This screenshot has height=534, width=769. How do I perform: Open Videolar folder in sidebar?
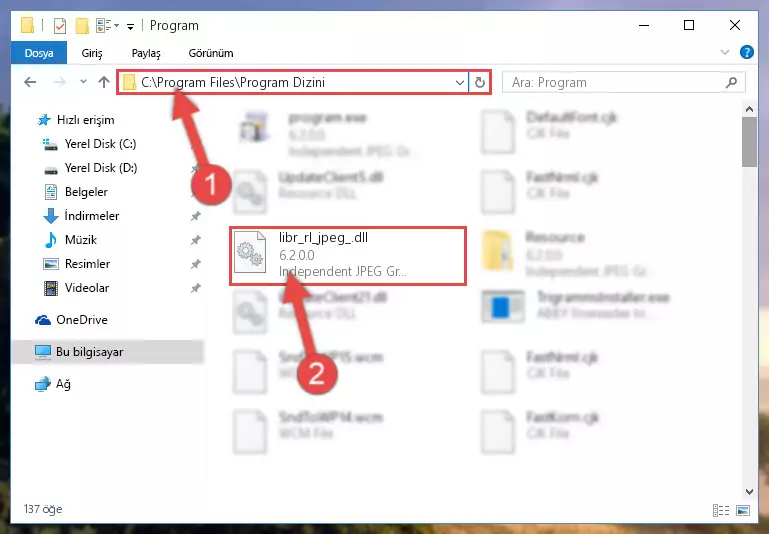coord(87,288)
